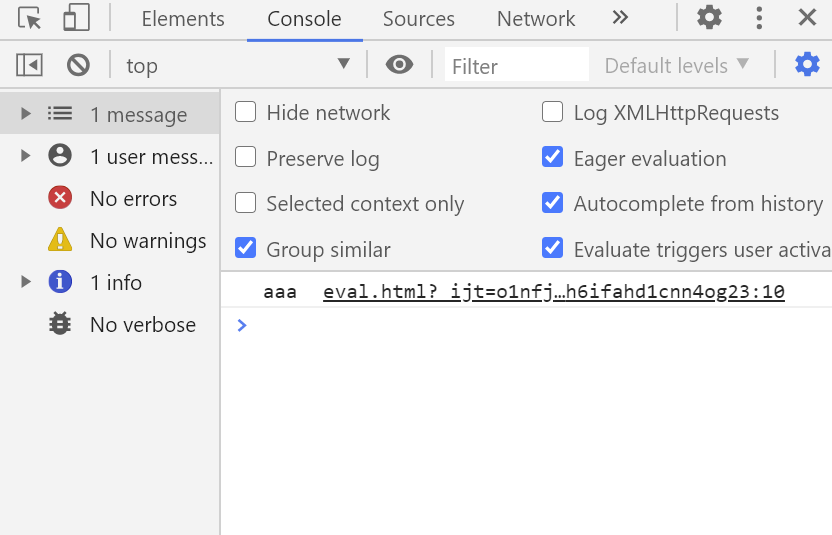The height and width of the screenshot is (535, 832).
Task: Go to the Network tab
Action: click(536, 19)
